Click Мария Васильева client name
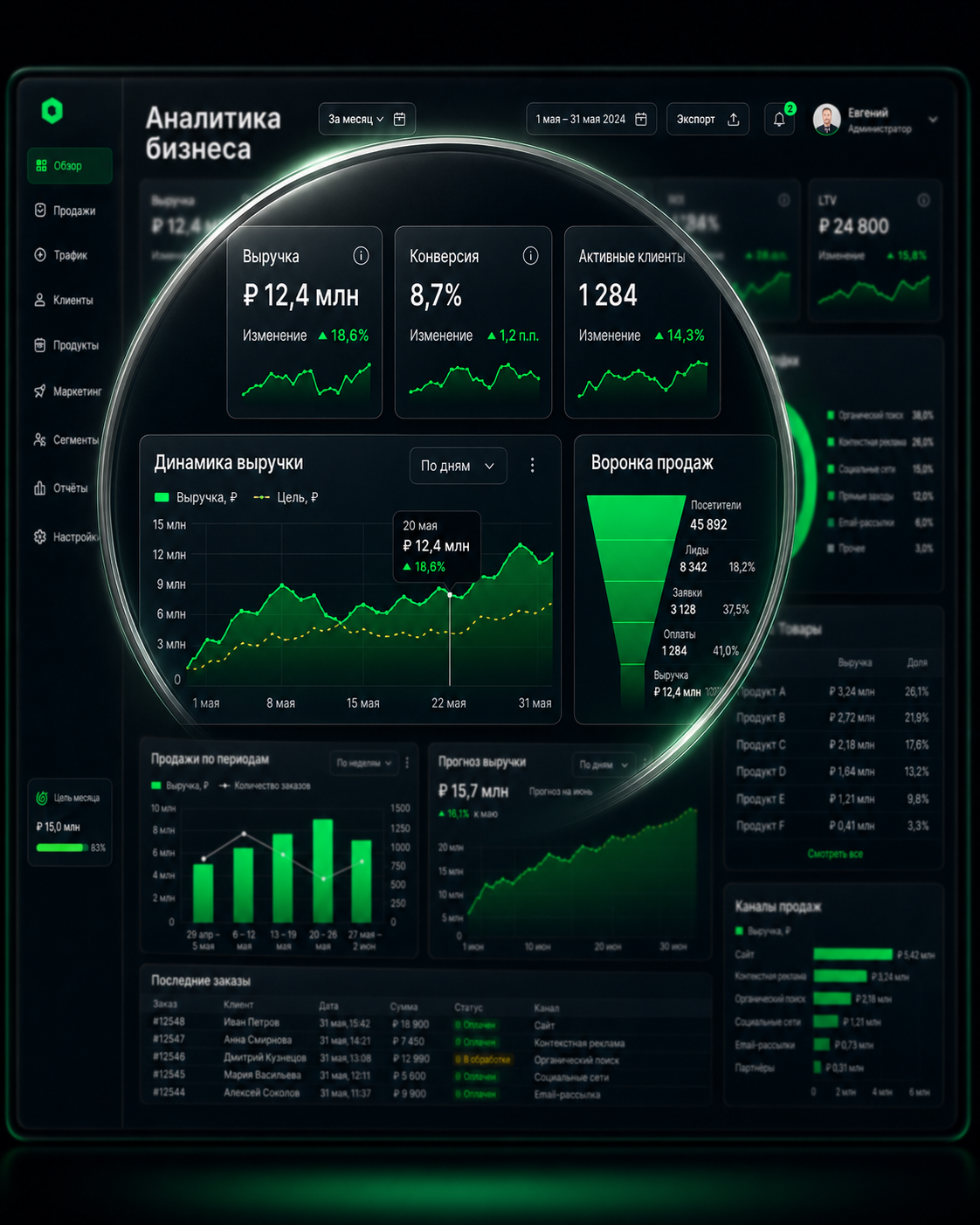 (262, 1075)
